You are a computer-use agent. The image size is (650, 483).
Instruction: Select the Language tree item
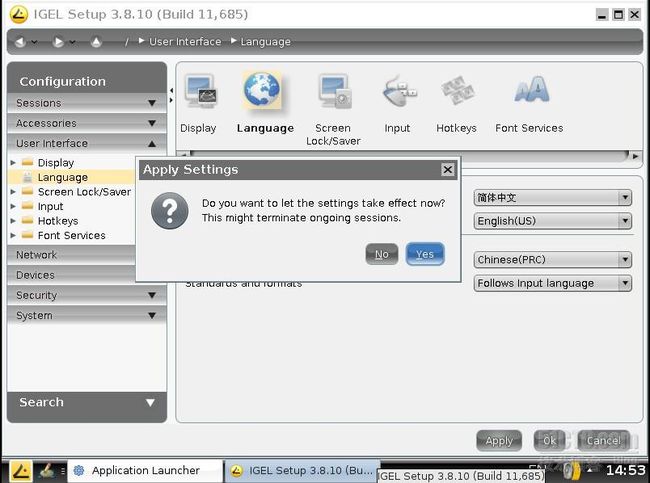point(63,177)
